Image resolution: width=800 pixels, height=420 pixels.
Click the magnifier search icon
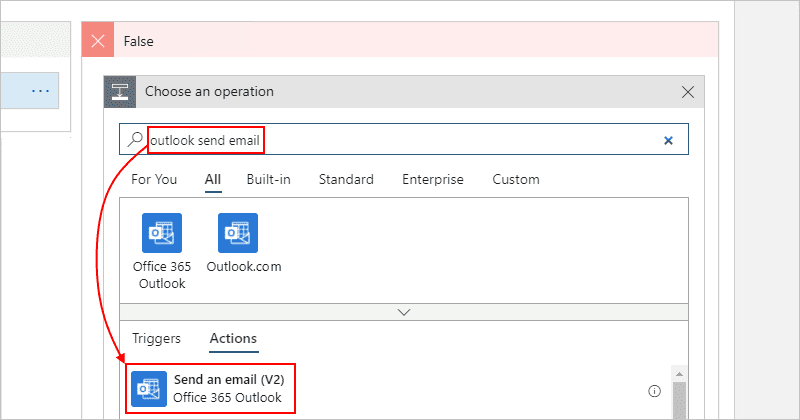135,139
